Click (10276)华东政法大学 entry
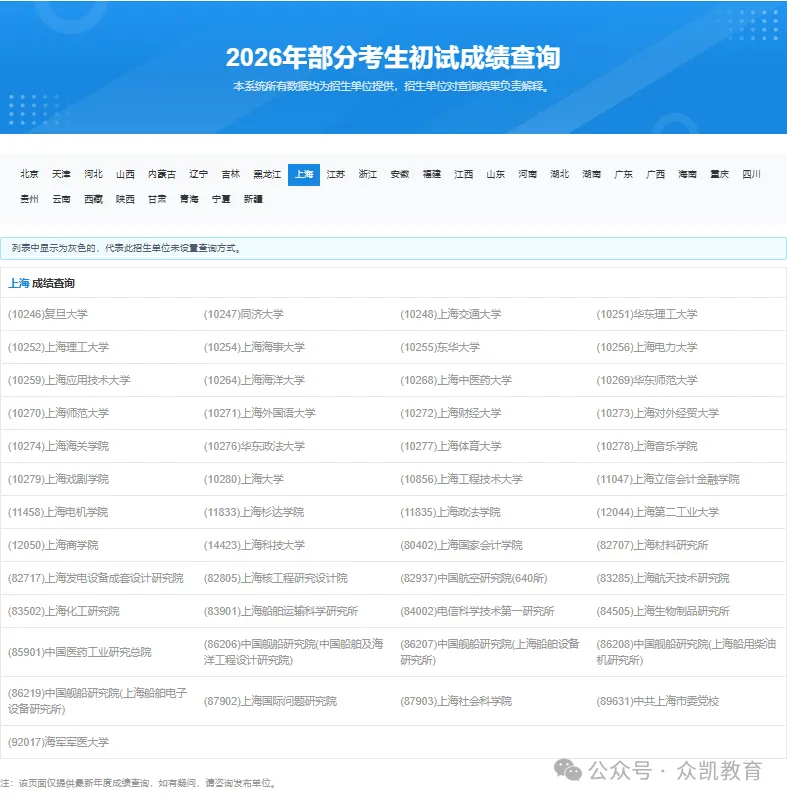This screenshot has width=787, height=801. pyautogui.click(x=254, y=446)
